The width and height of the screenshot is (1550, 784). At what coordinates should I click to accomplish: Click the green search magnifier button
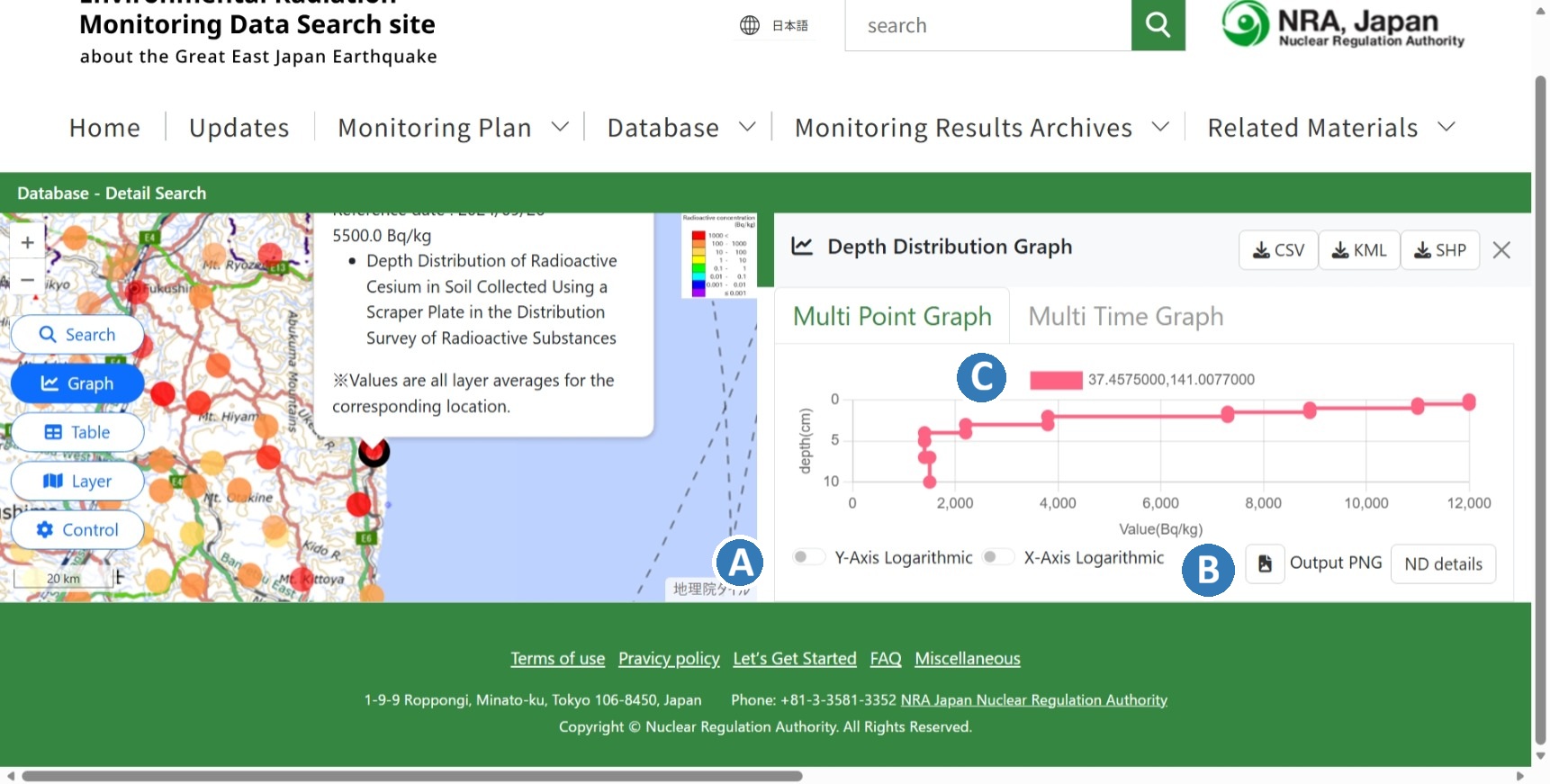pos(1158,25)
